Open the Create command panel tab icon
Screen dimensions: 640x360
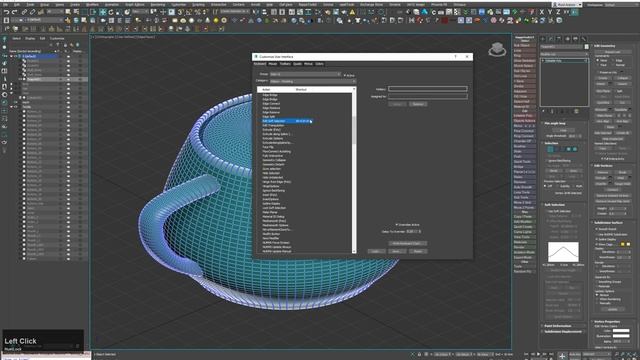pos(543,39)
